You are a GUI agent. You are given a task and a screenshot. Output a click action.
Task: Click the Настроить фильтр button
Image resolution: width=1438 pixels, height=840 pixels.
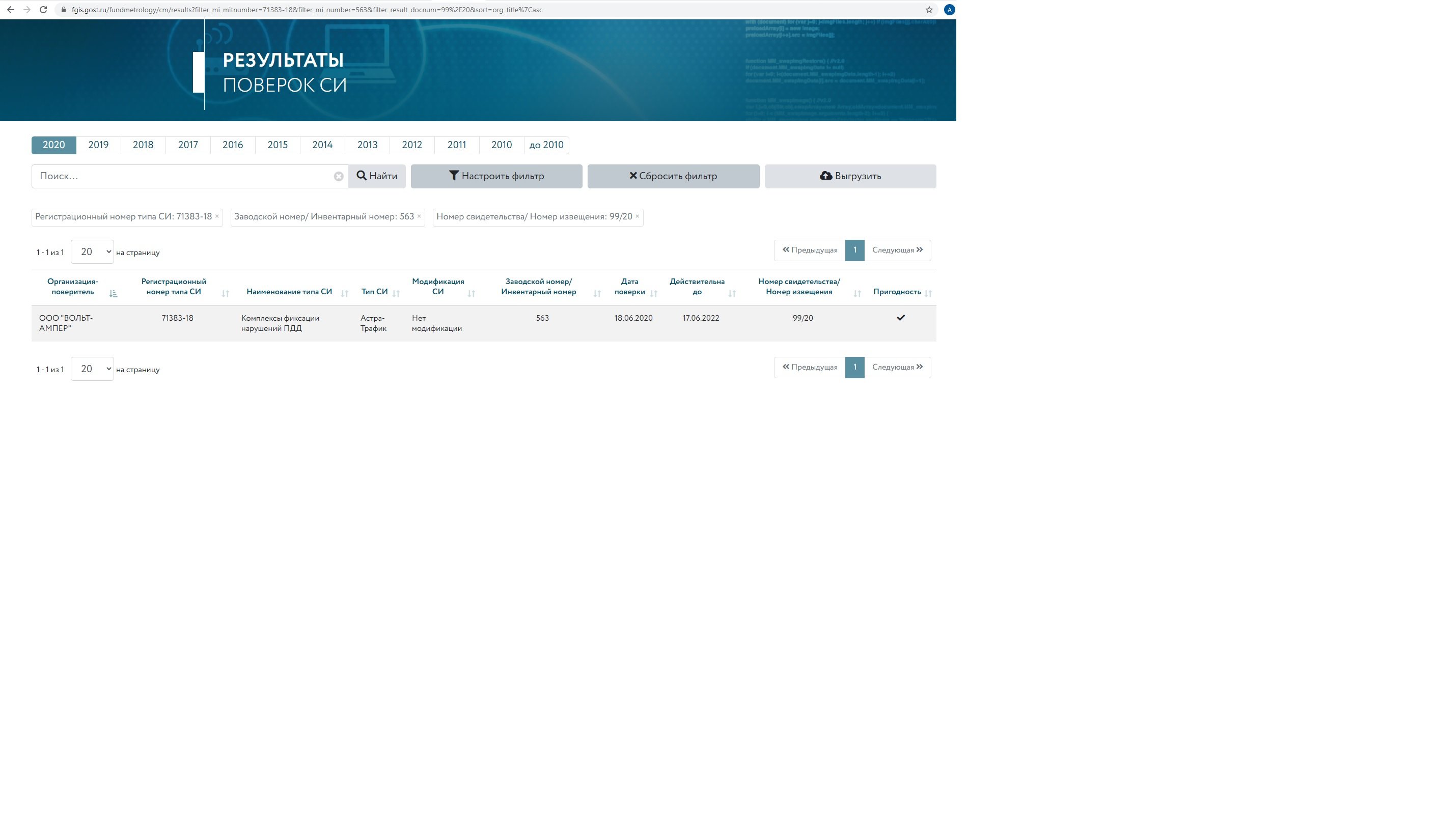(x=496, y=176)
